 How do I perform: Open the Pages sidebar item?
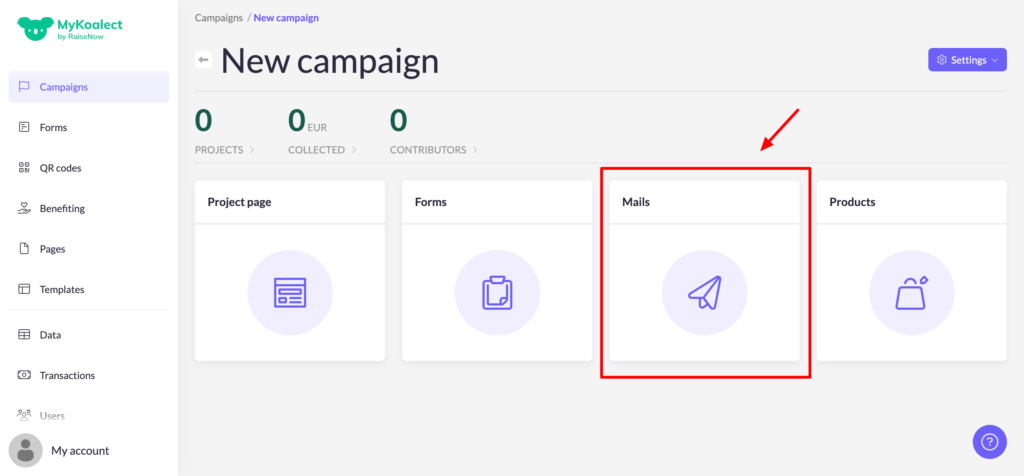click(52, 249)
